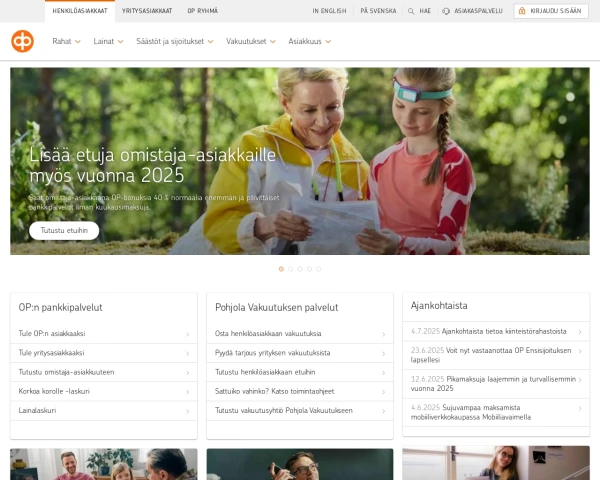Select fourth carousel slide dot

(x=309, y=269)
